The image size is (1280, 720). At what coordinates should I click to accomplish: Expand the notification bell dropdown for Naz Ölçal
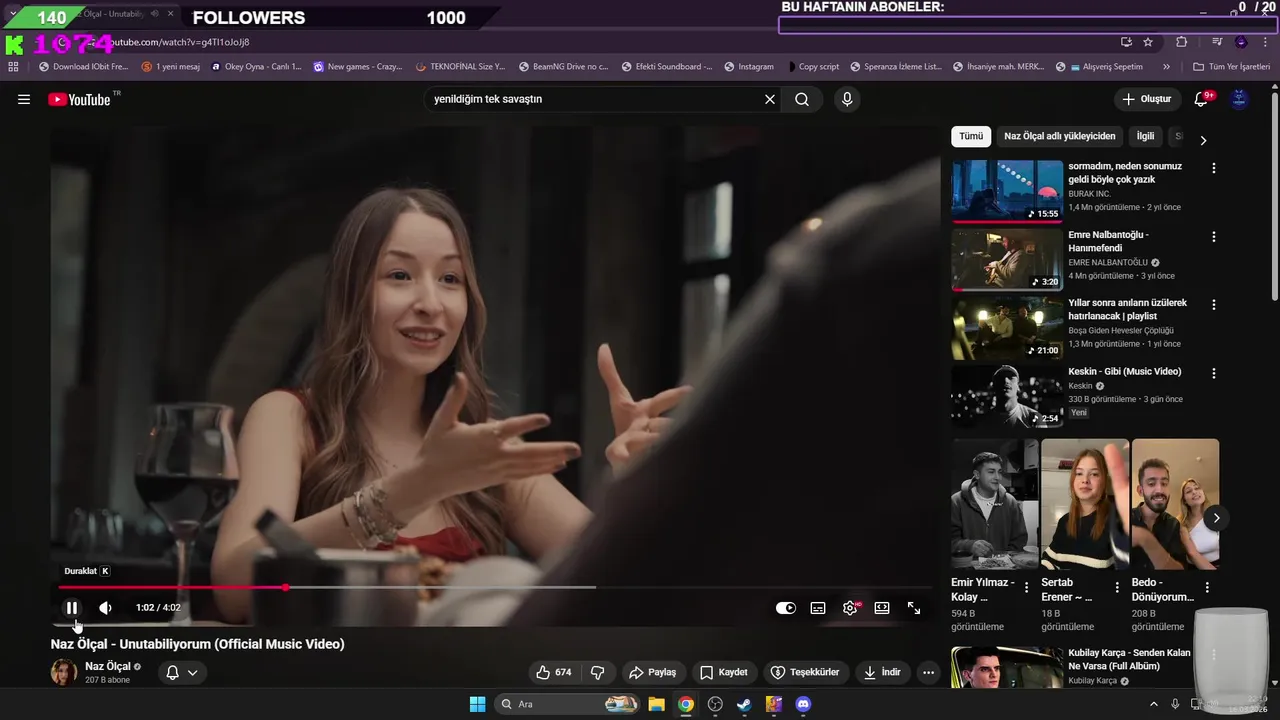pyautogui.click(x=182, y=672)
